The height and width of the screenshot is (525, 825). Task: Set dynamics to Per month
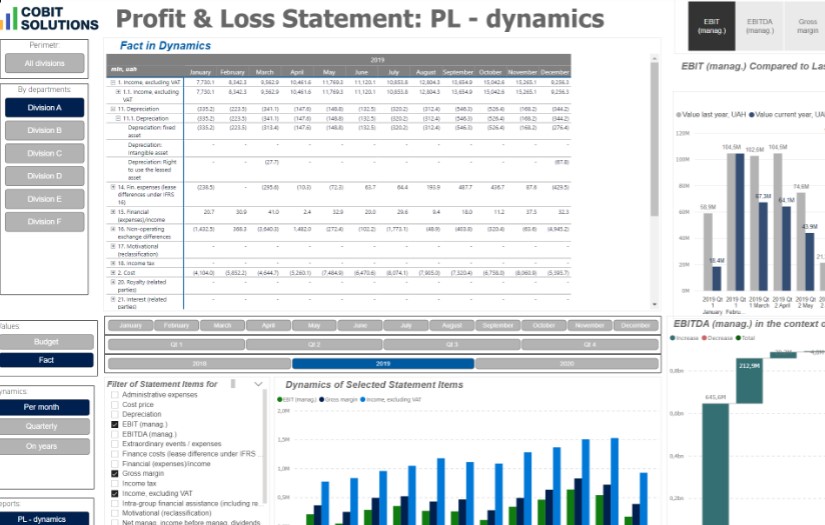(44, 407)
